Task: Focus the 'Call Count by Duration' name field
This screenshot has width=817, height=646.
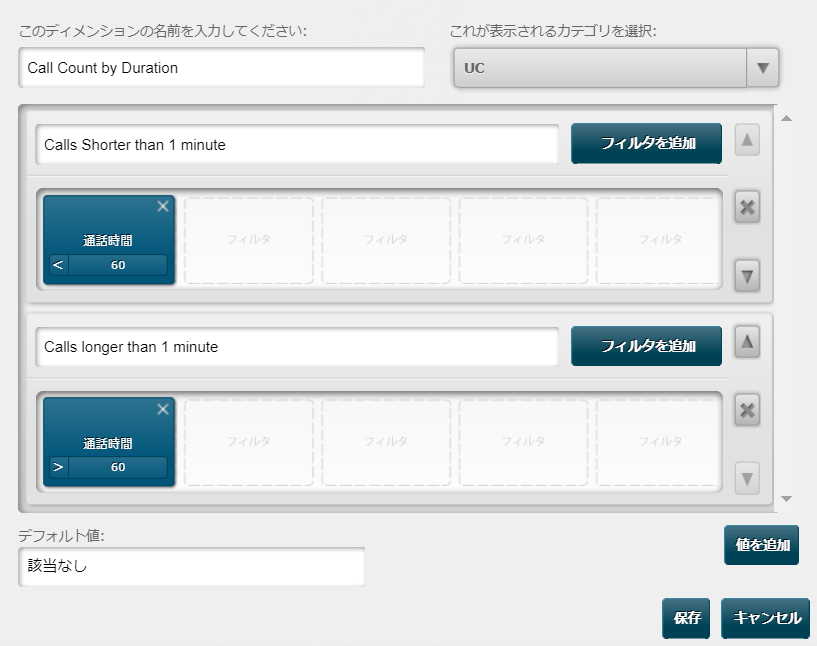Action: (221, 68)
